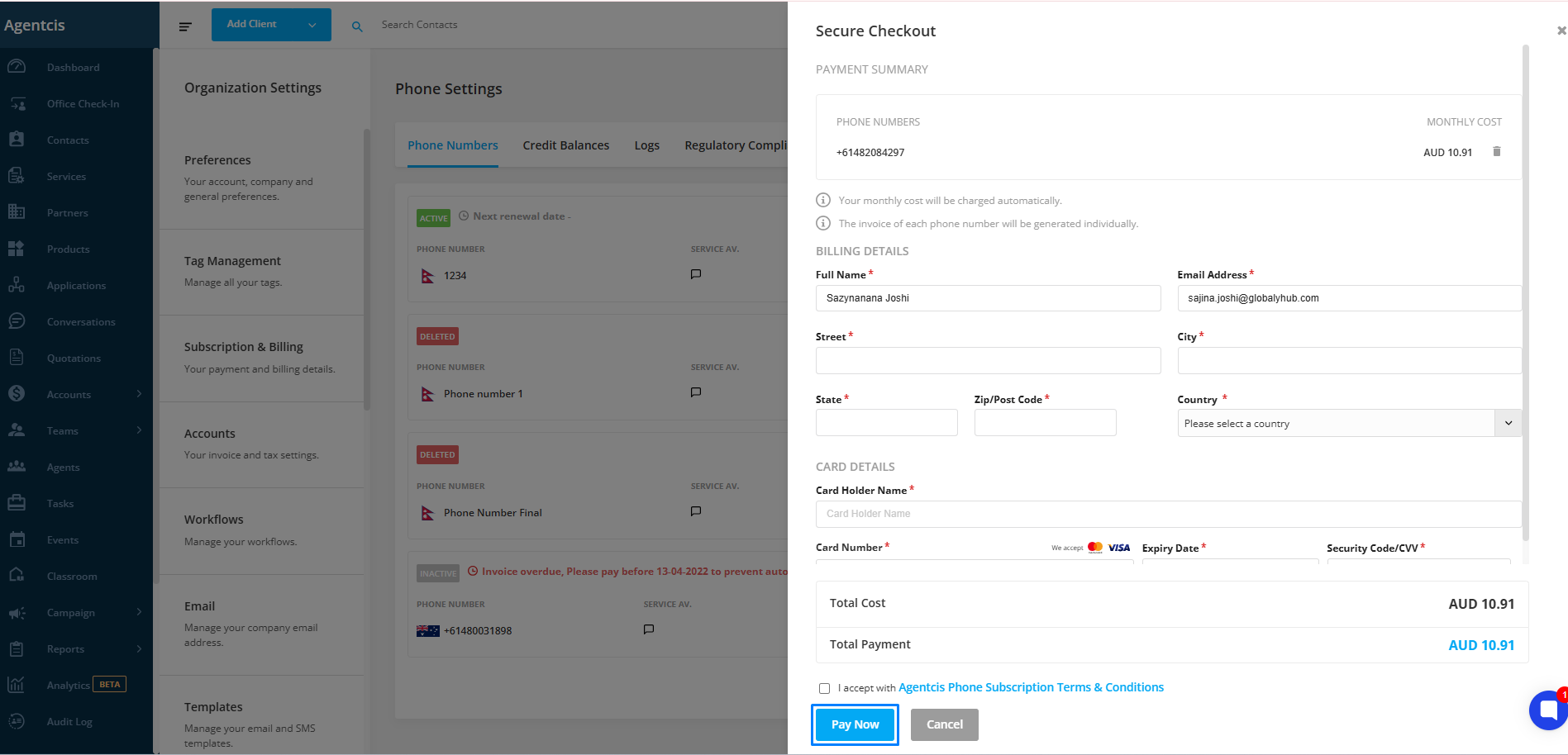Open Quotations sidebar icon
The height and width of the screenshot is (755, 1568).
(17, 358)
